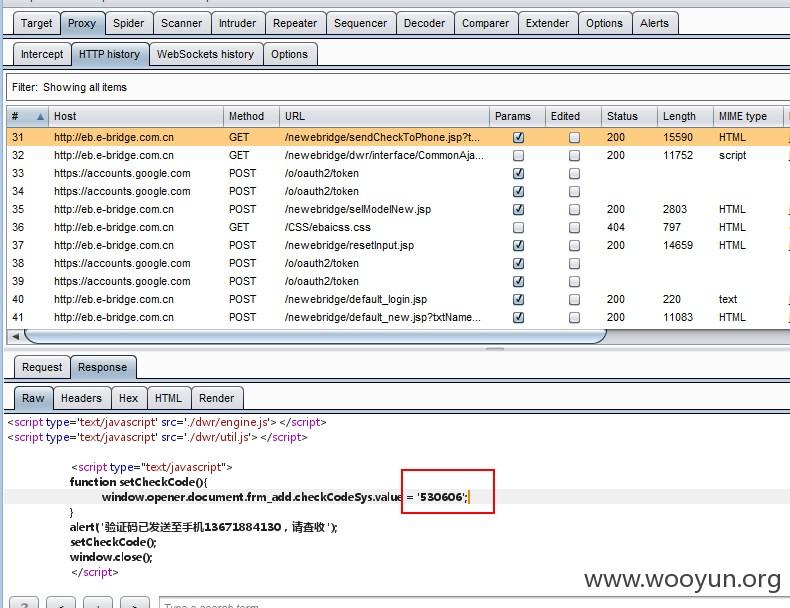Click the window.close() line in response
Image resolution: width=790 pixels, height=608 pixels.
point(111,557)
